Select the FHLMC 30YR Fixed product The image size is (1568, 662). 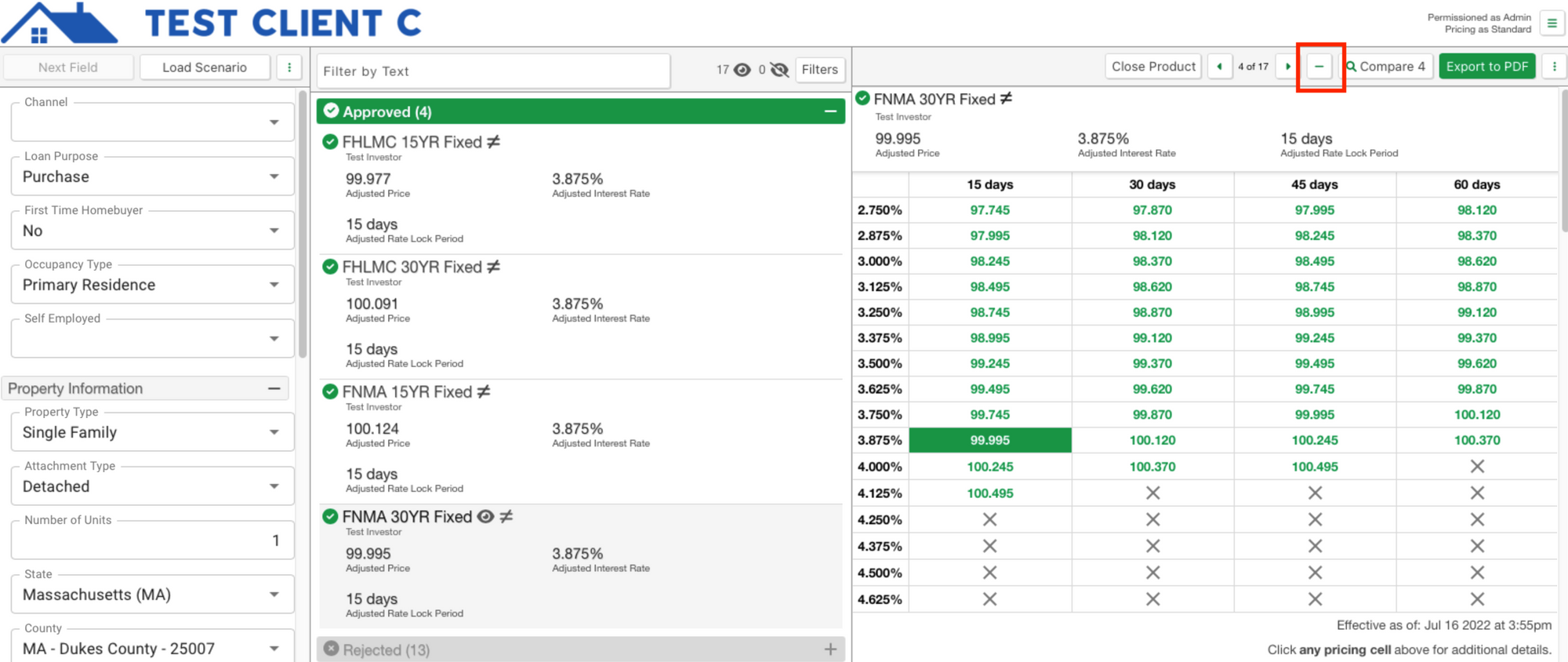pos(581,316)
